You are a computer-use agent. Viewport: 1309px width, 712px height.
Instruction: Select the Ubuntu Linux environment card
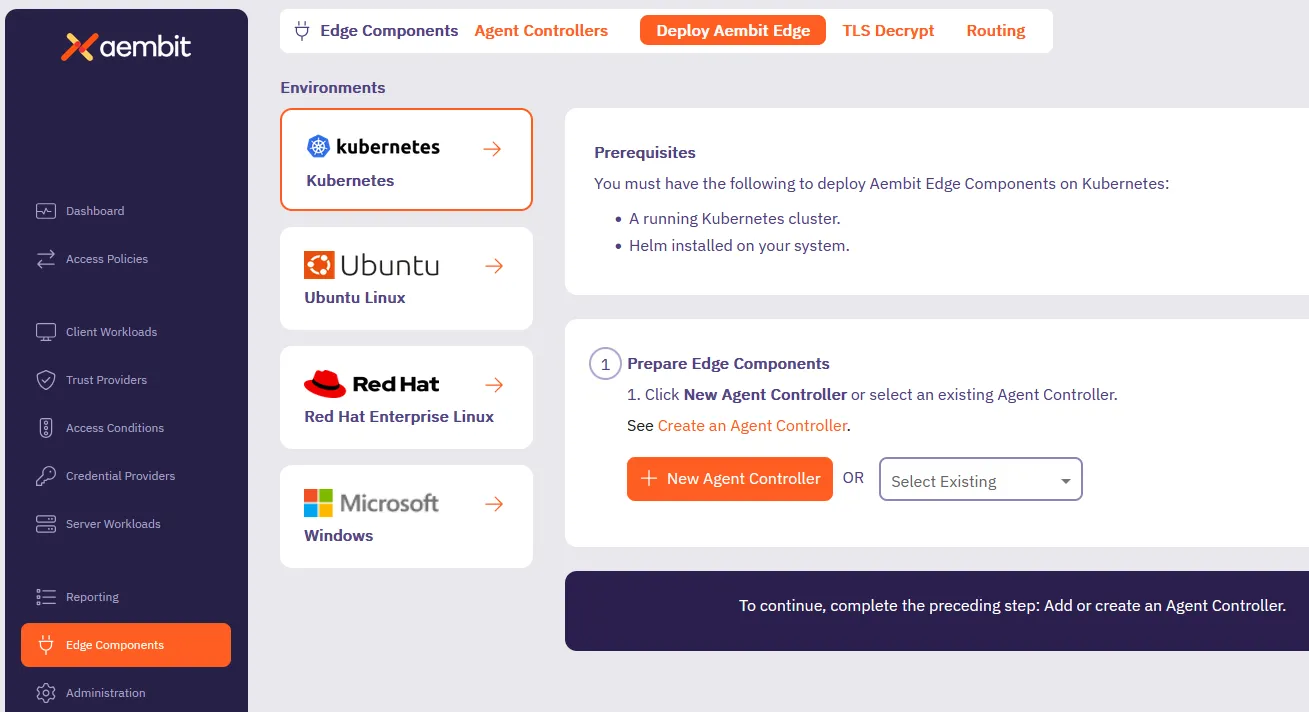point(406,278)
